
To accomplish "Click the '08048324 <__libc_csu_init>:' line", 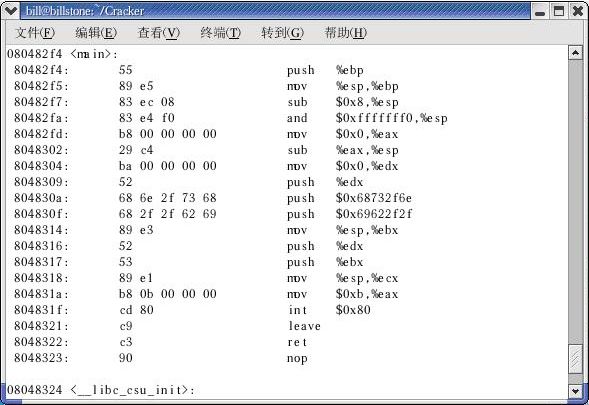I will tap(101, 390).
